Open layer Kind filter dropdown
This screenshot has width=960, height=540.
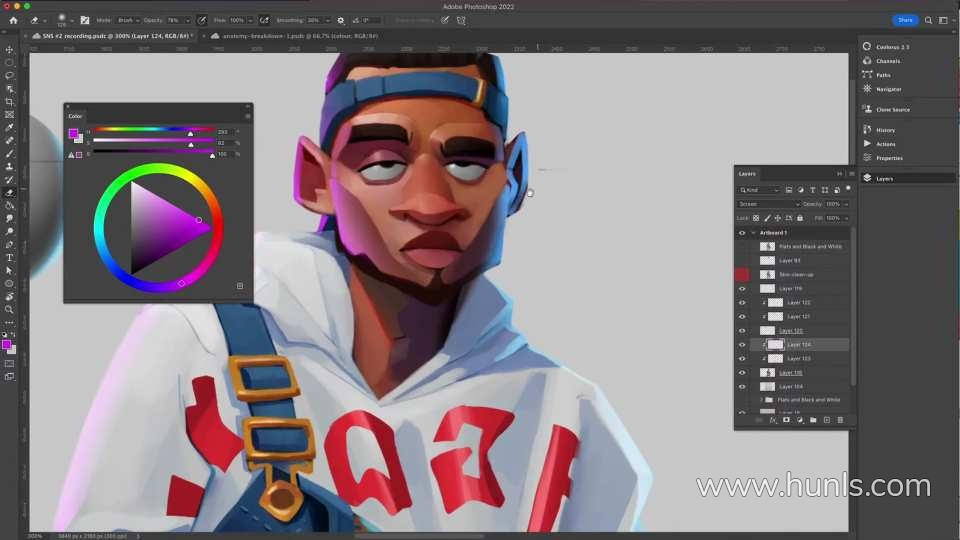[x=759, y=190]
